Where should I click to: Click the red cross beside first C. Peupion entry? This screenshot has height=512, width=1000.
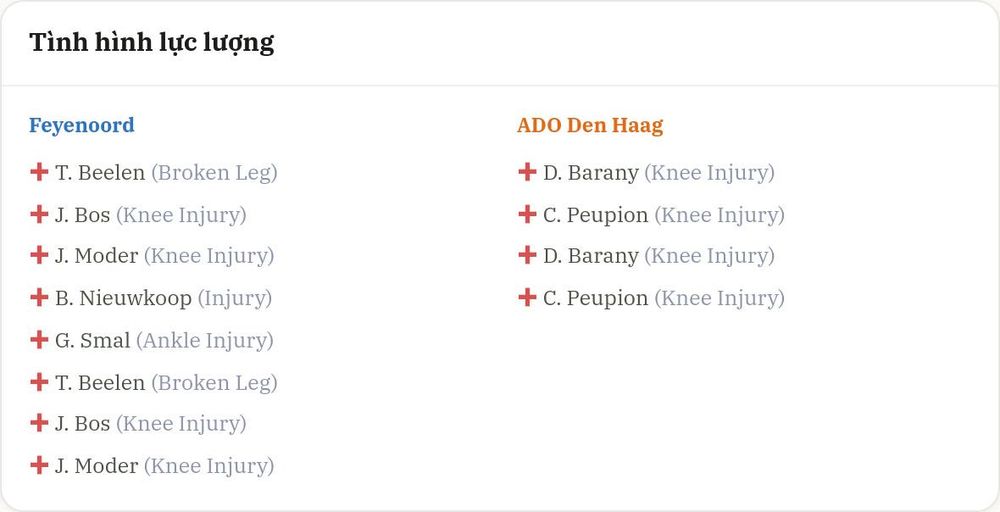[527, 214]
